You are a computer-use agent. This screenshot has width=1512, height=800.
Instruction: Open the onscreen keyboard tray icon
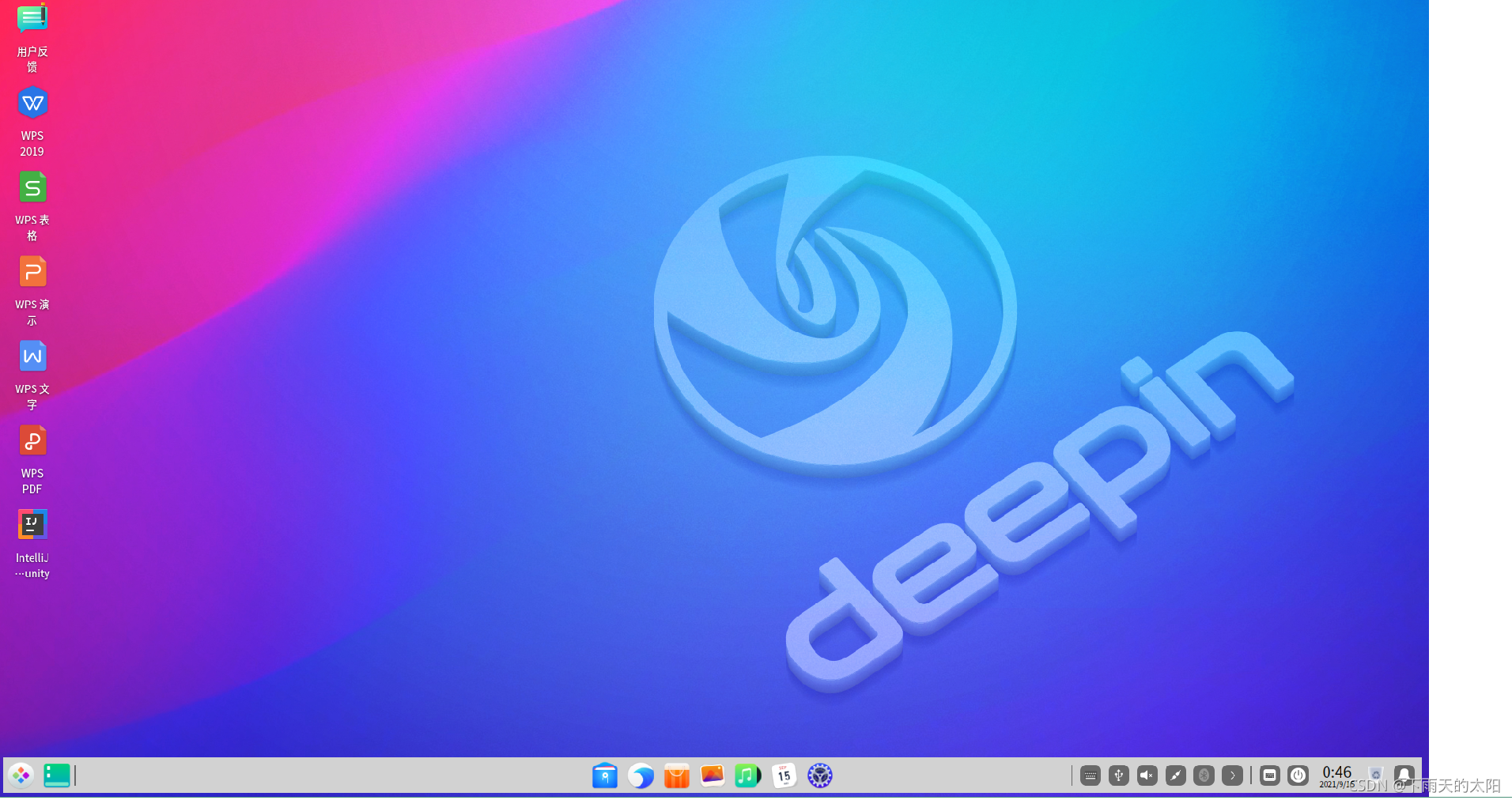click(1270, 775)
